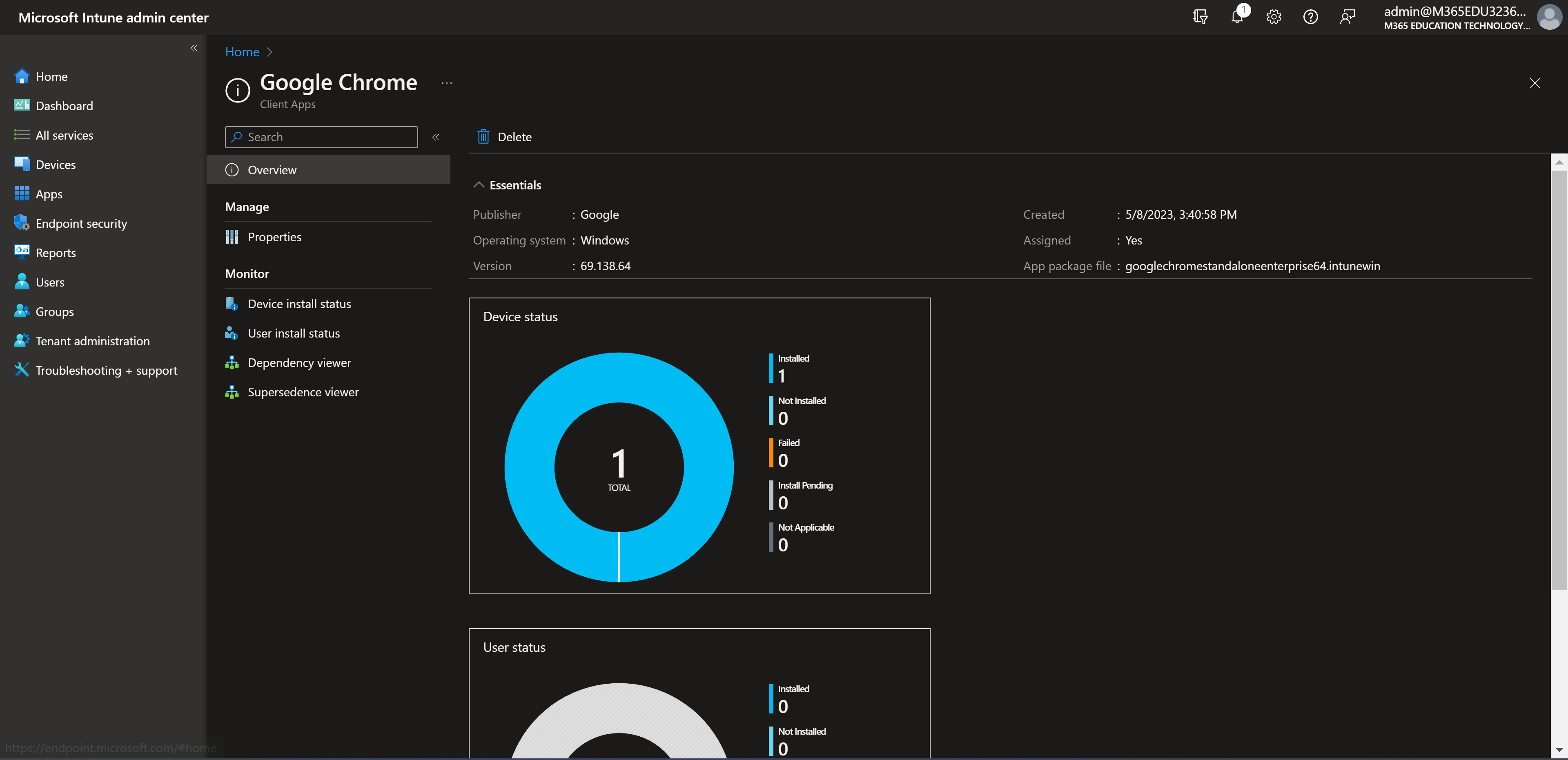Open the Dashboard icon in sidebar

(x=22, y=105)
